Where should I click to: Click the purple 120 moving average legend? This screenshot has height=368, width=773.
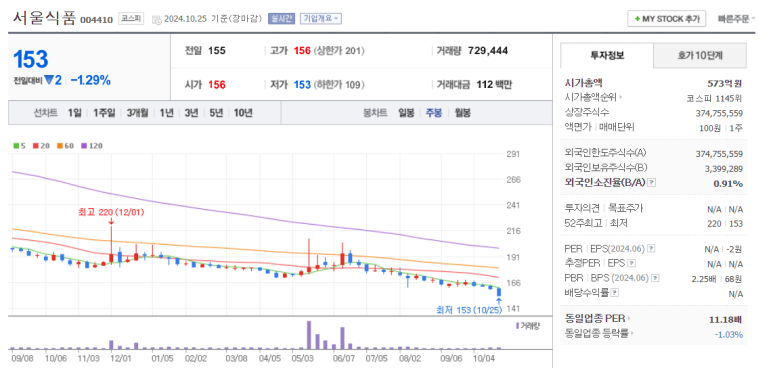(x=91, y=146)
